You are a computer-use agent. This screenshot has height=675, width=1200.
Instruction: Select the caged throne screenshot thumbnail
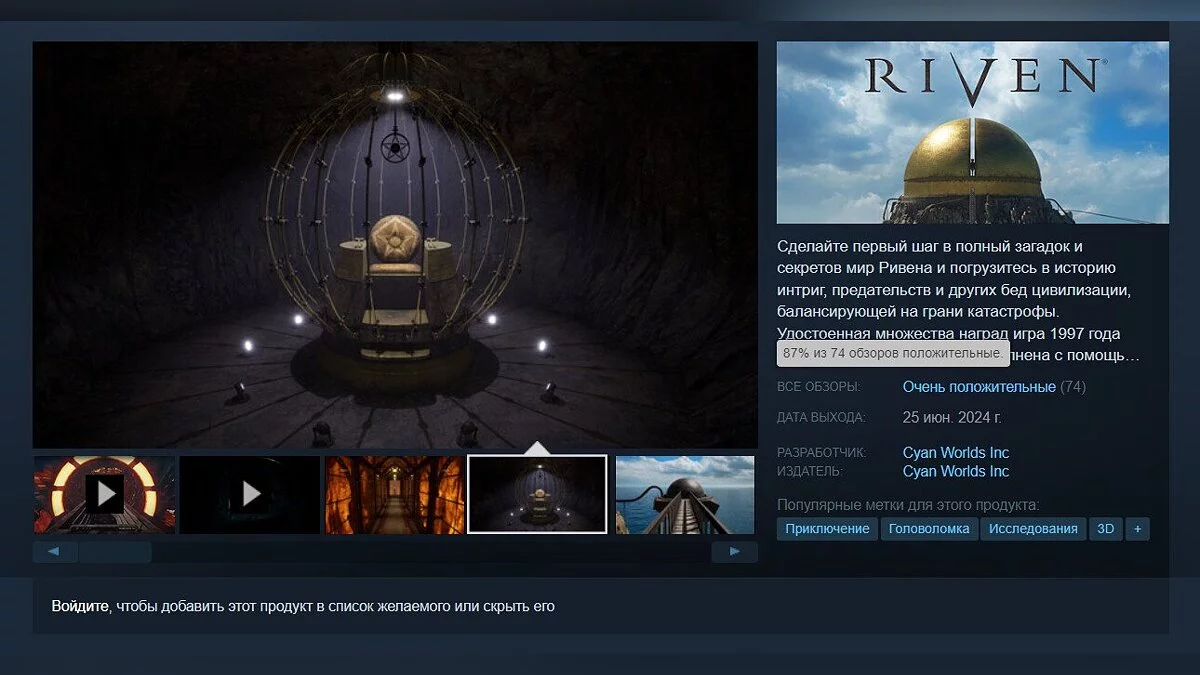click(x=537, y=494)
